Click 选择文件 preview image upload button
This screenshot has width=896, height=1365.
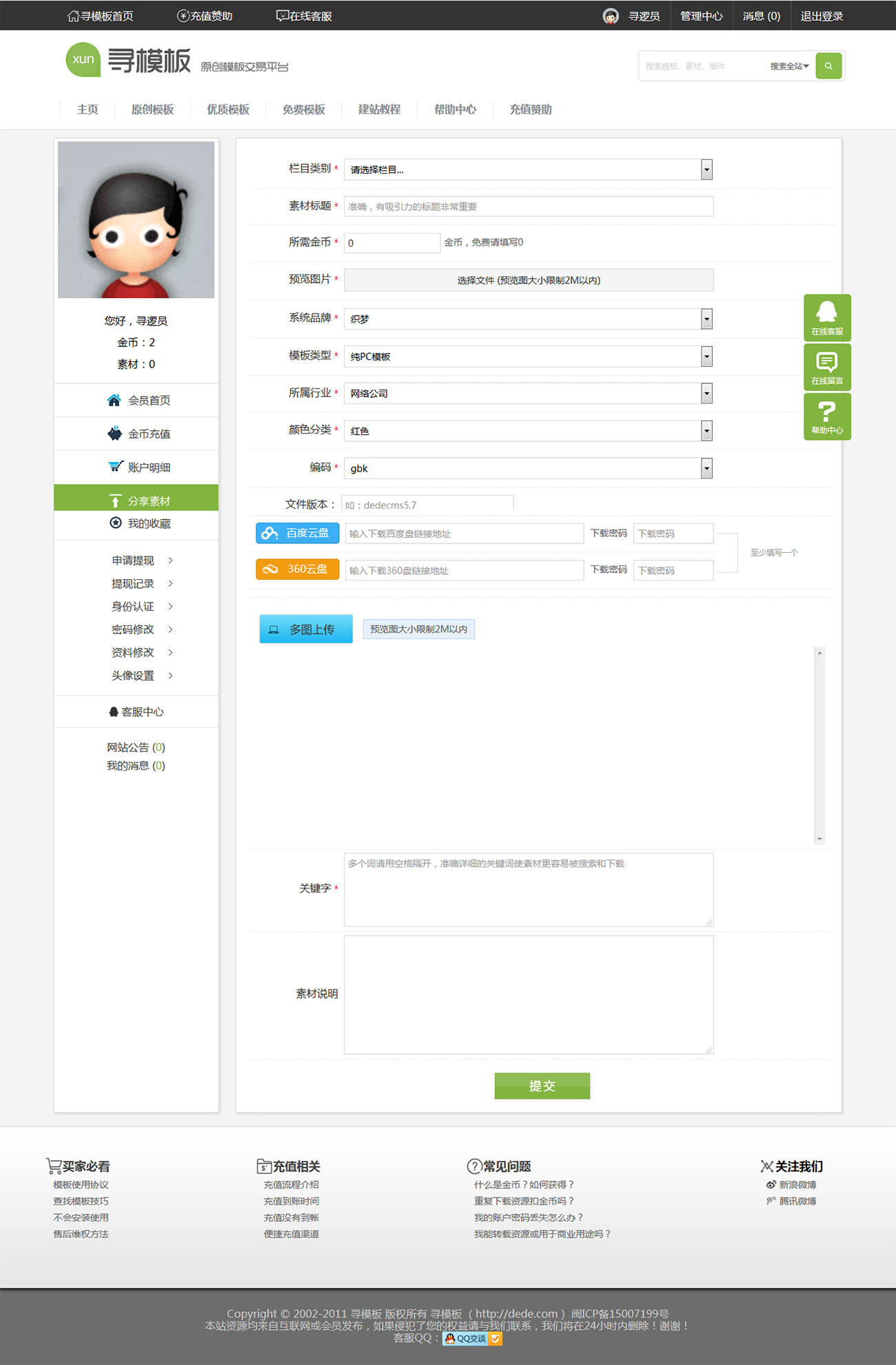(x=528, y=281)
